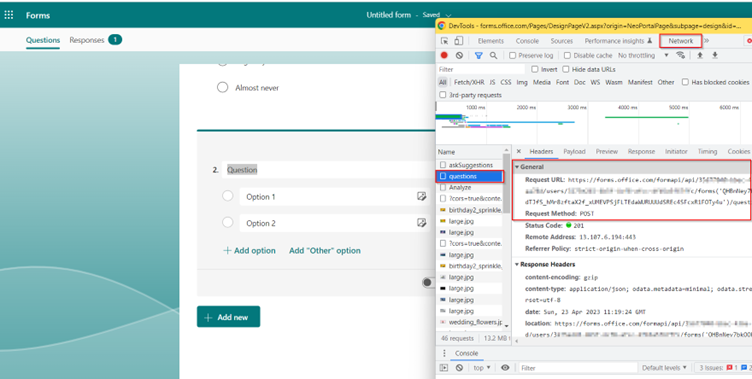Image resolution: width=752 pixels, height=379 pixels.
Task: Select the Option 1 radio button
Action: [228, 196]
